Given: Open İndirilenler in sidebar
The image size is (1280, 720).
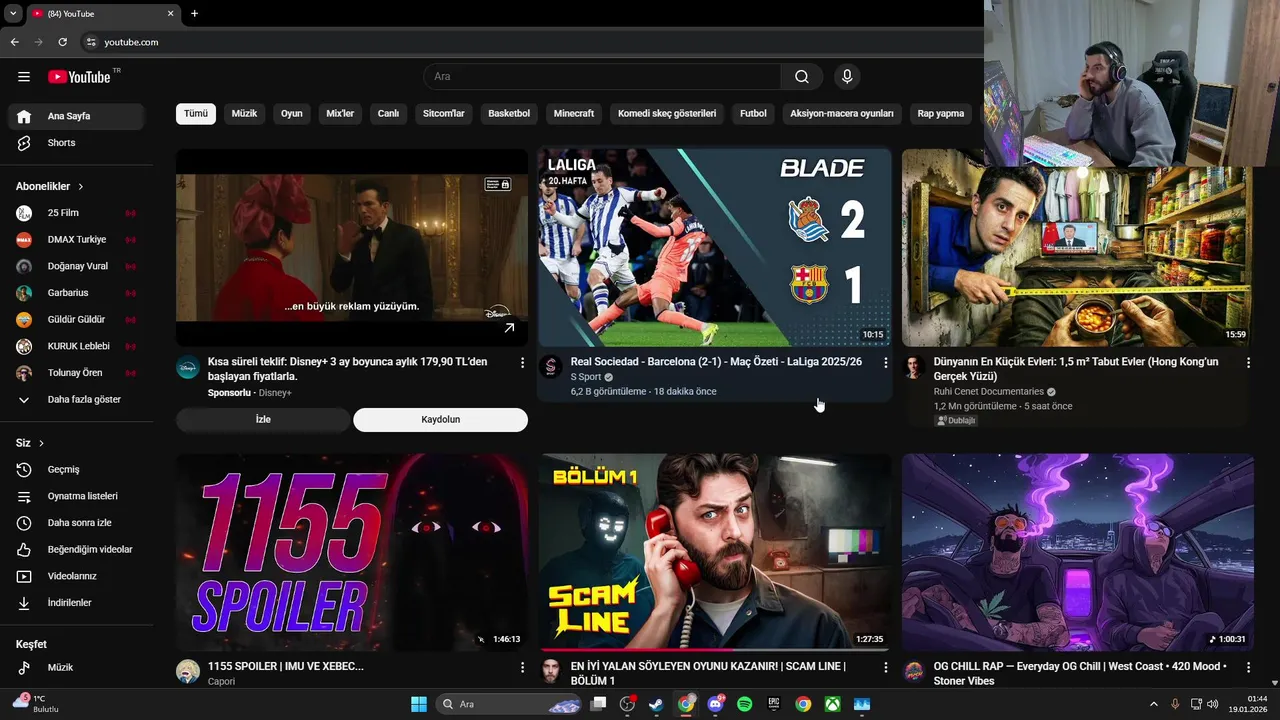Looking at the screenshot, I should [76, 603].
